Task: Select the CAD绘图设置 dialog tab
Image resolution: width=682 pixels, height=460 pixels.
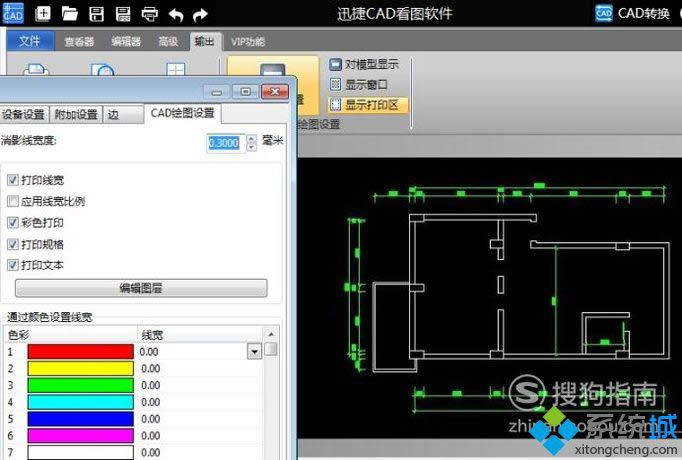Action: (182, 113)
